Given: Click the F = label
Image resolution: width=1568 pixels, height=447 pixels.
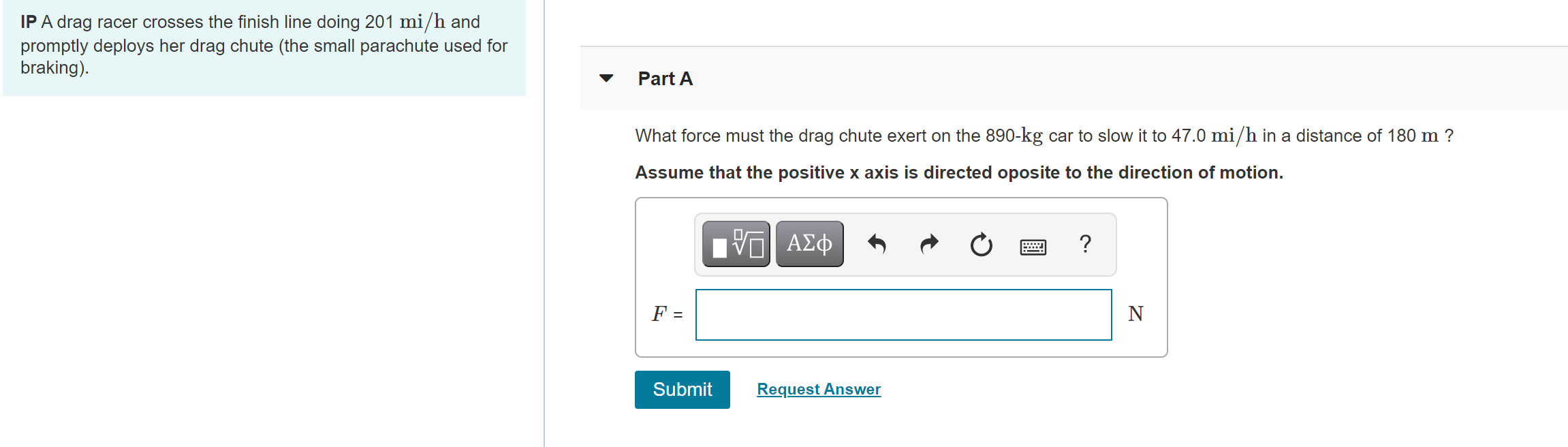Looking at the screenshot, I should [667, 313].
